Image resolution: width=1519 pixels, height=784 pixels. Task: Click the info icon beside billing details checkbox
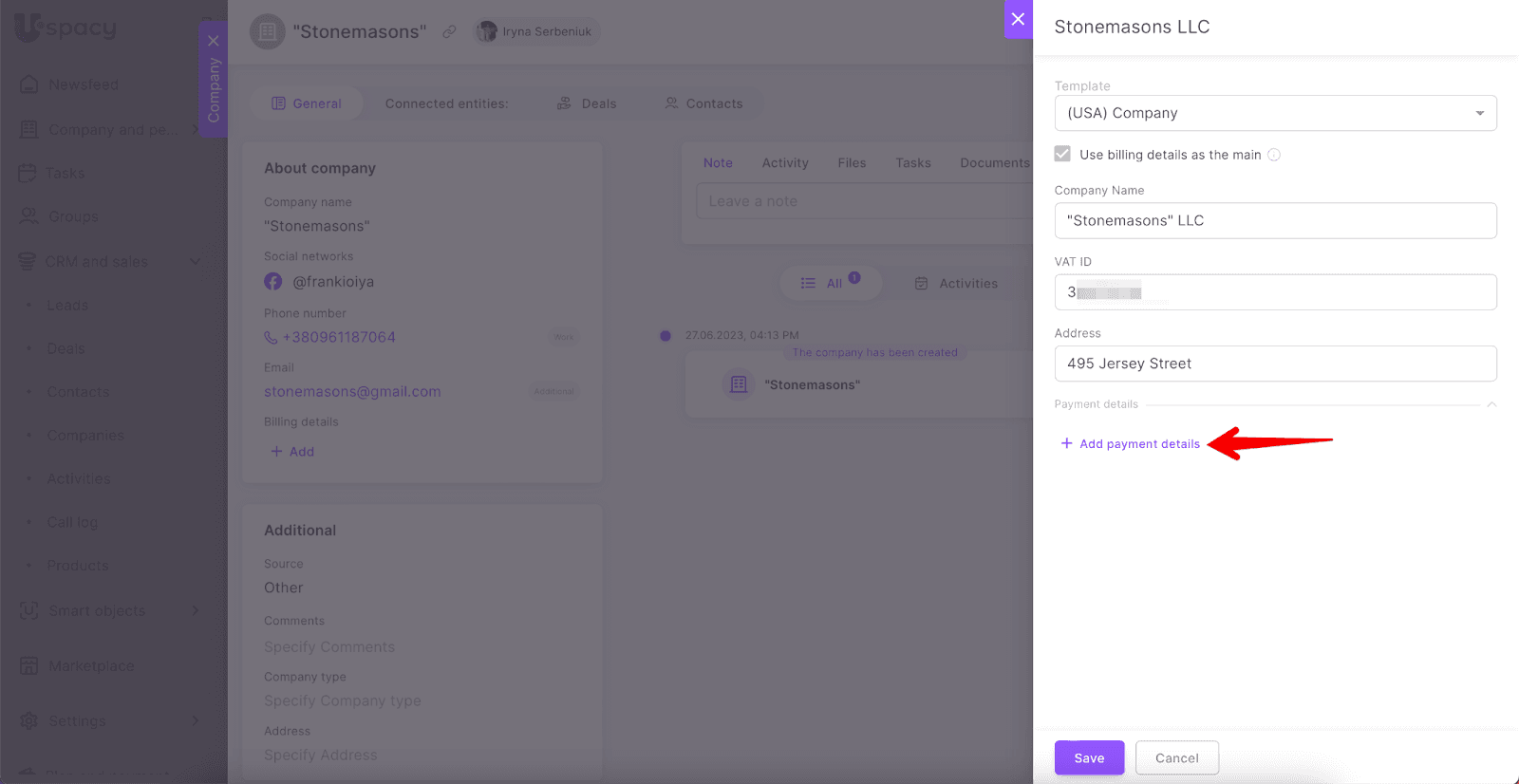pos(1274,155)
